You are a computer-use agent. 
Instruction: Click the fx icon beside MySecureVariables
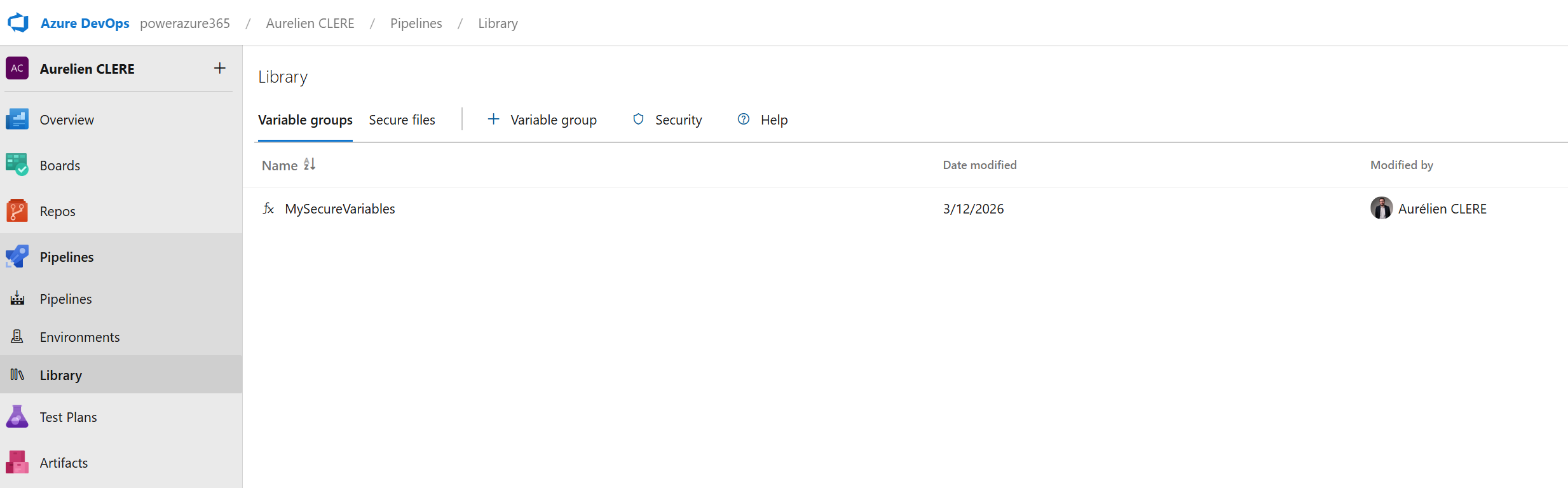(268, 208)
